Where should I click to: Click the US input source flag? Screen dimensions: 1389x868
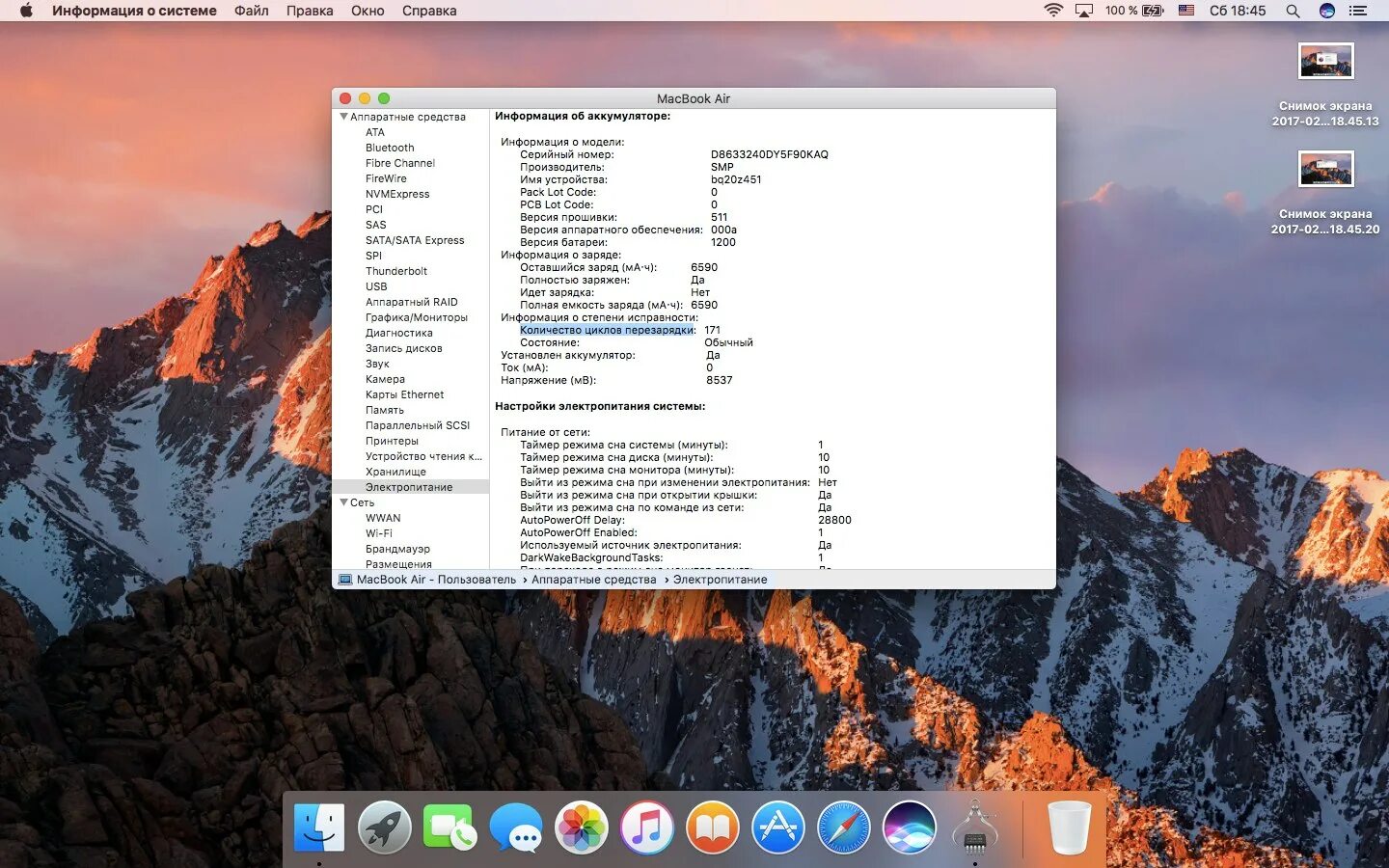pyautogui.click(x=1186, y=11)
